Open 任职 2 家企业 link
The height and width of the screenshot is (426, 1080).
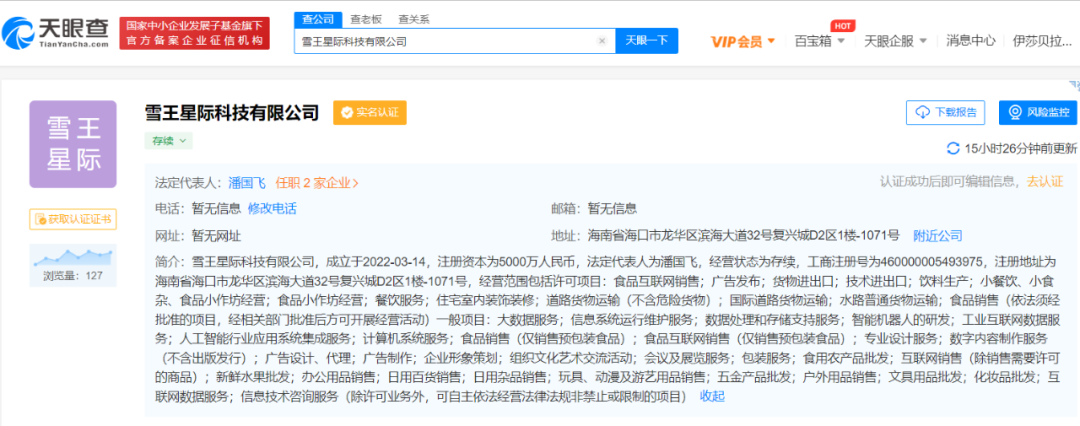point(317,183)
